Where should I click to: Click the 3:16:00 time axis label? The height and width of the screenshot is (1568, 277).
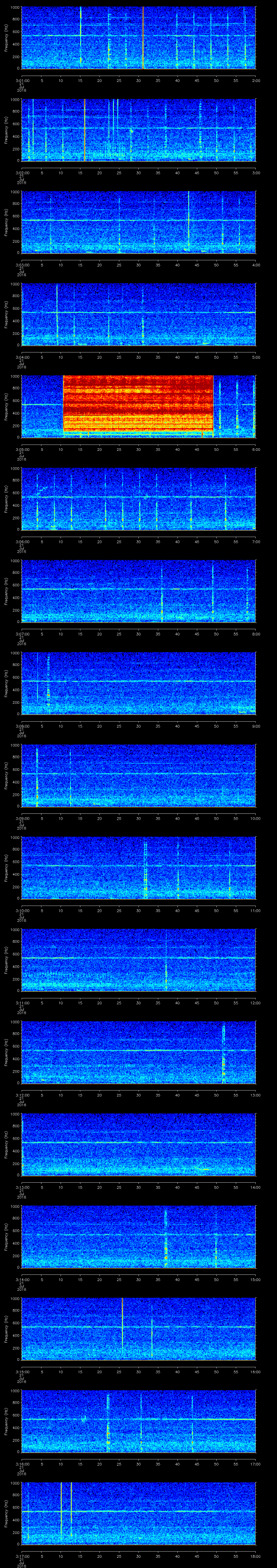22,1464
